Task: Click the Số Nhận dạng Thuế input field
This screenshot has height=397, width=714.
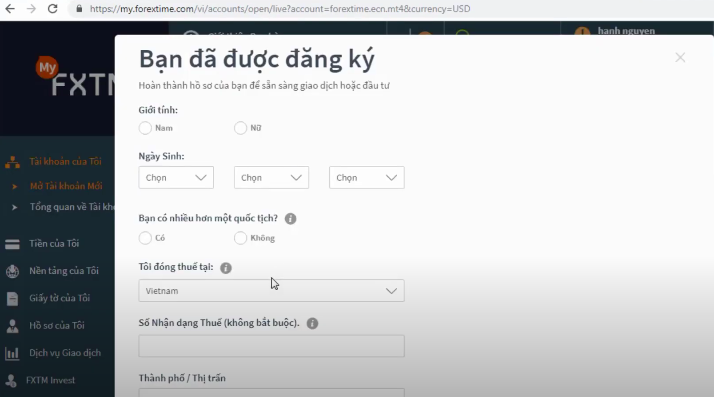Action: (x=271, y=346)
